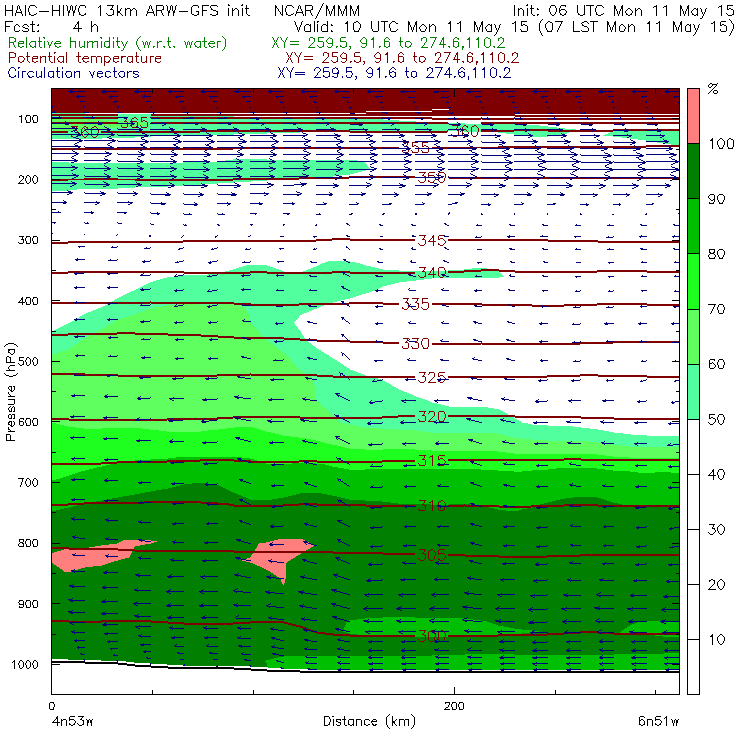Click the pink above-100% colorbar segment
740x740 pixels.
pos(693,116)
